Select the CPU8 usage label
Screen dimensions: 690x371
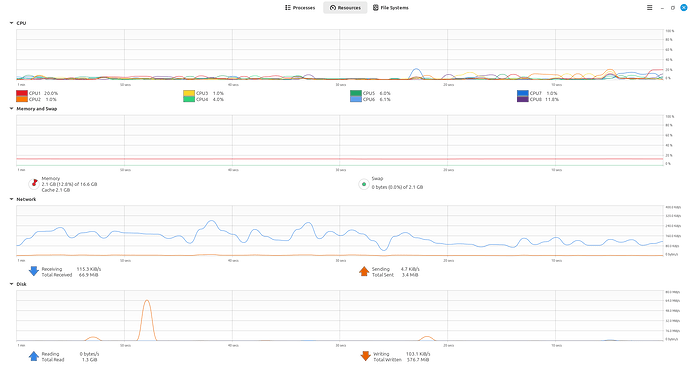coord(544,99)
